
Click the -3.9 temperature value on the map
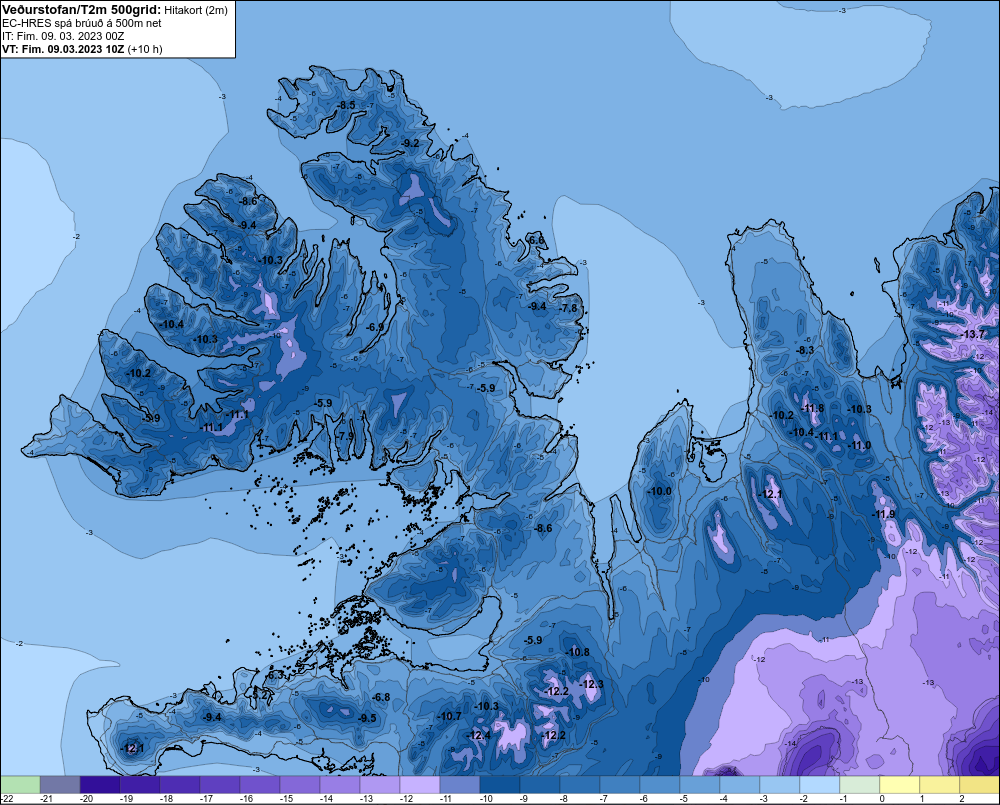[152, 418]
